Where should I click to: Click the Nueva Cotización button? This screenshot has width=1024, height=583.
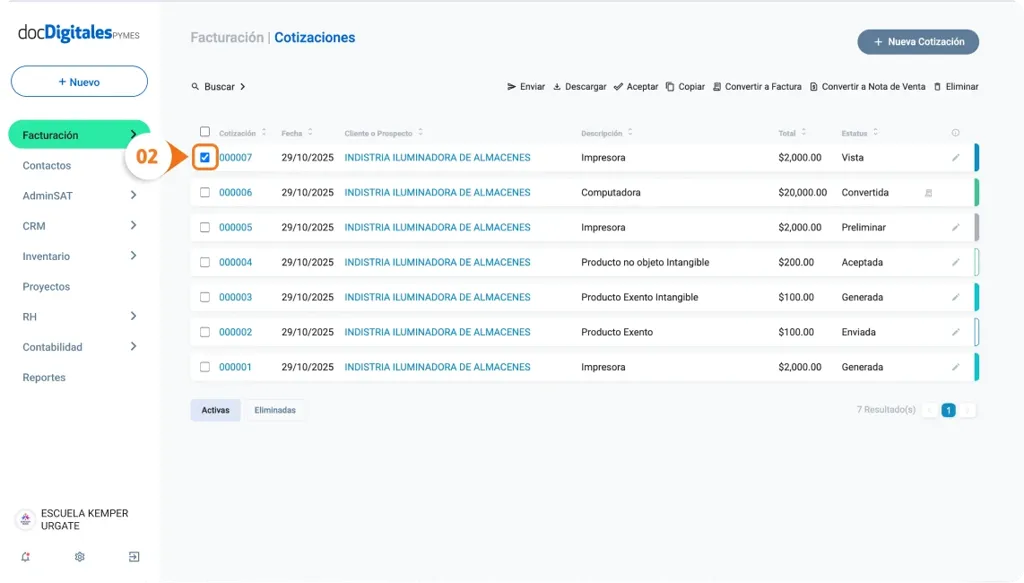click(917, 42)
